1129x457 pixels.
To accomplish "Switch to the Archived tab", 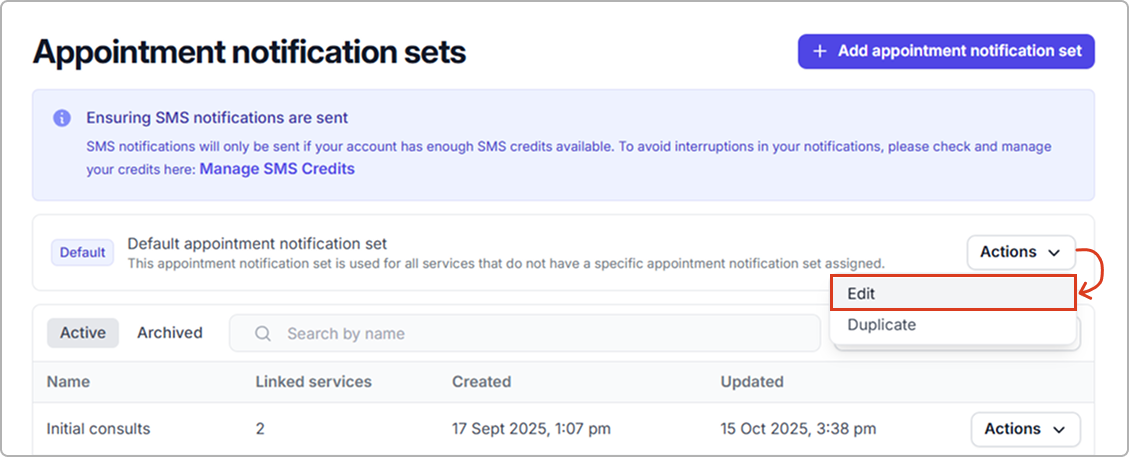I will (170, 333).
